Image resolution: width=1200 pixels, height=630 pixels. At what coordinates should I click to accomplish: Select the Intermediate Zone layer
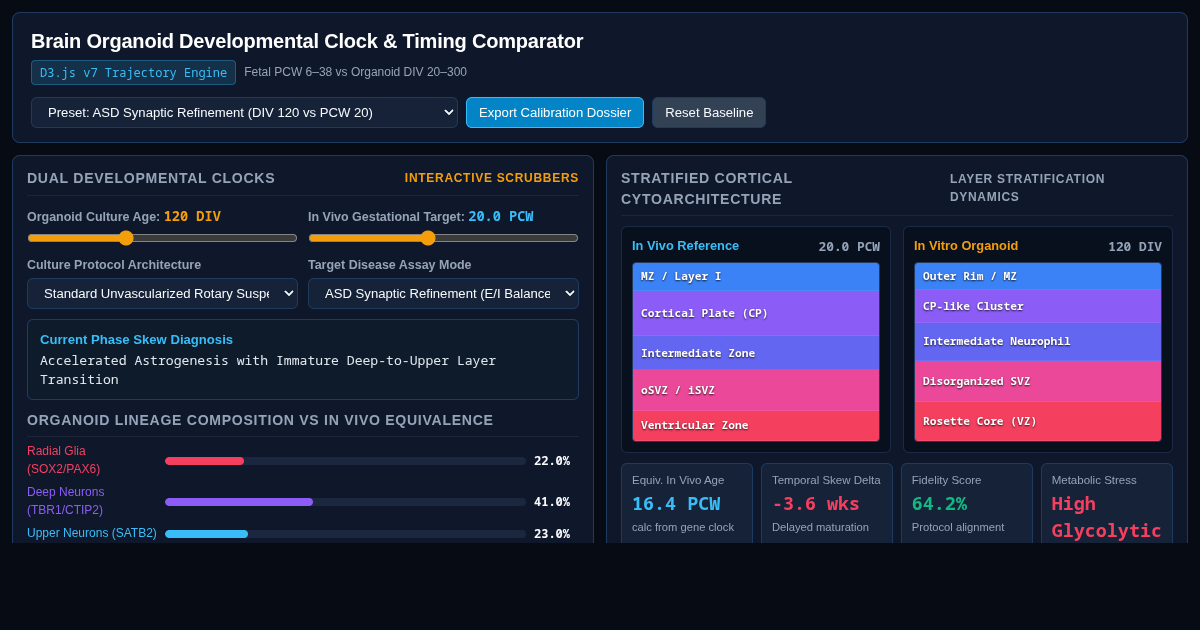click(x=756, y=353)
